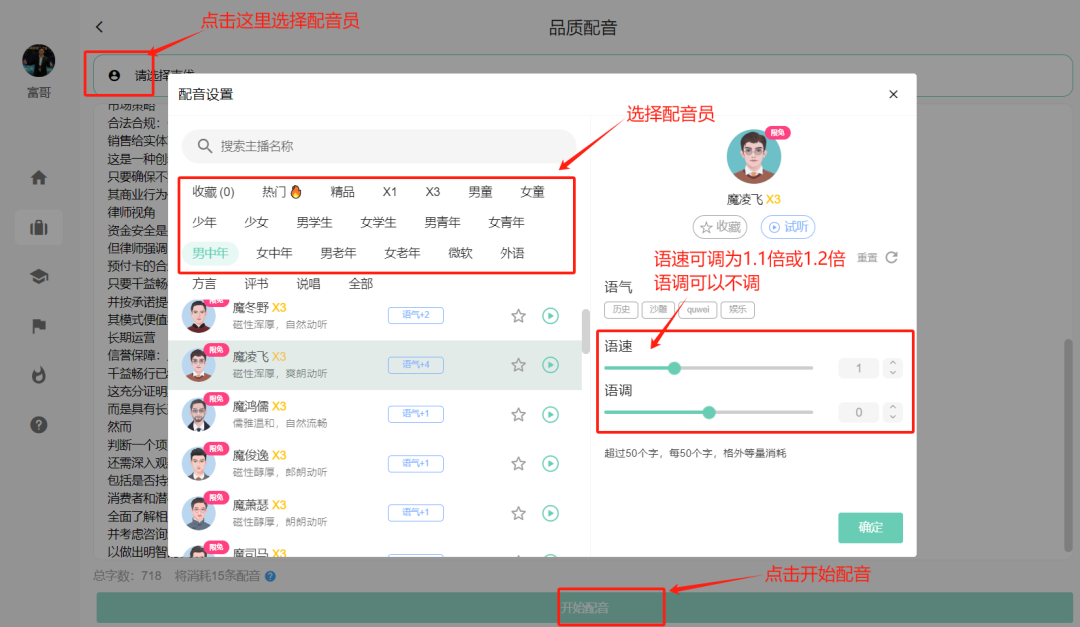
Task: Favorite 魔冬野 with the star icon
Action: [x=519, y=316]
